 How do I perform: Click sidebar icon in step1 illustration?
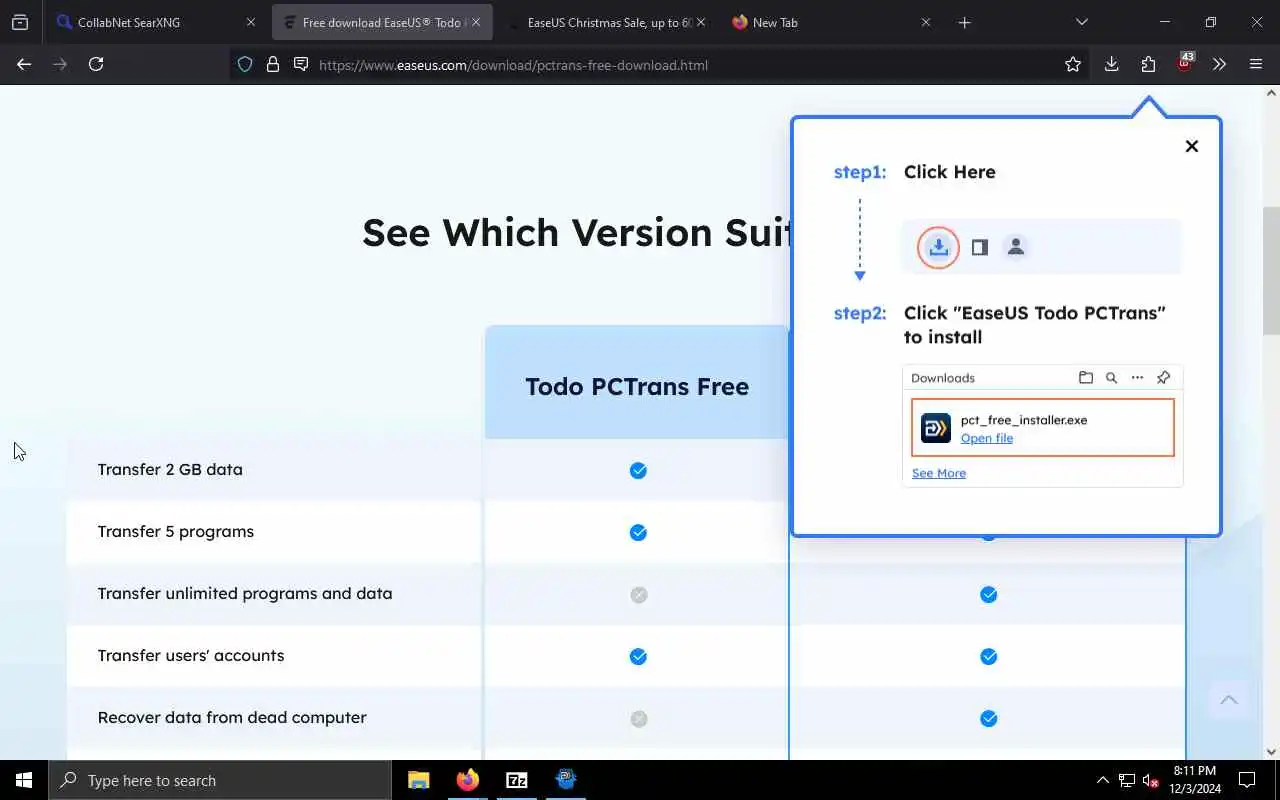[980, 247]
